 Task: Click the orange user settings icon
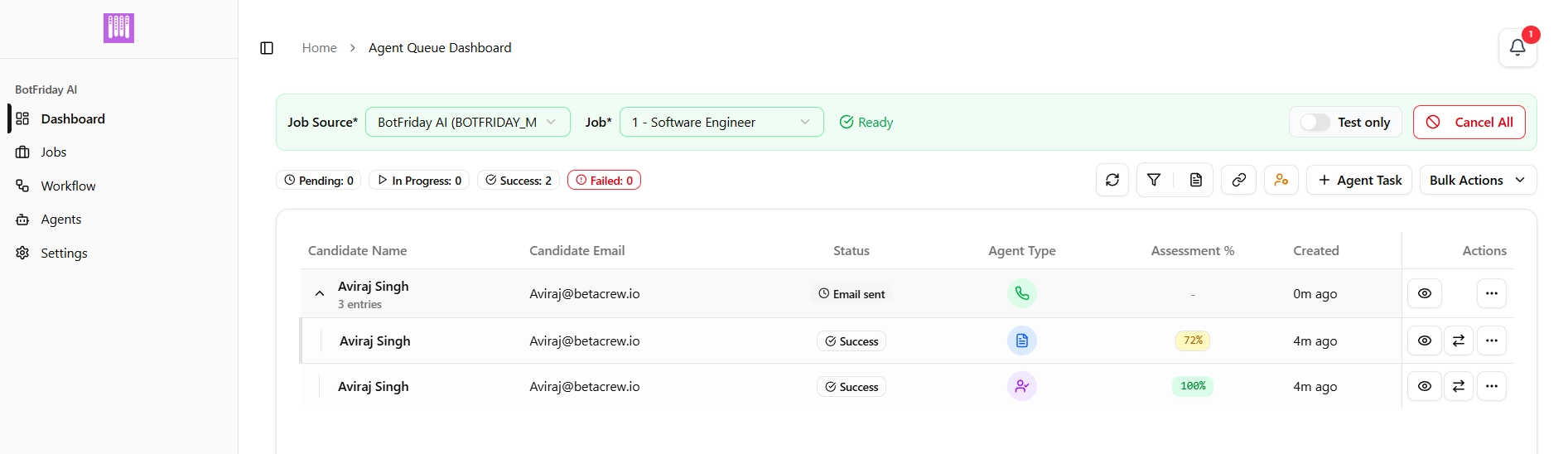tap(1281, 180)
